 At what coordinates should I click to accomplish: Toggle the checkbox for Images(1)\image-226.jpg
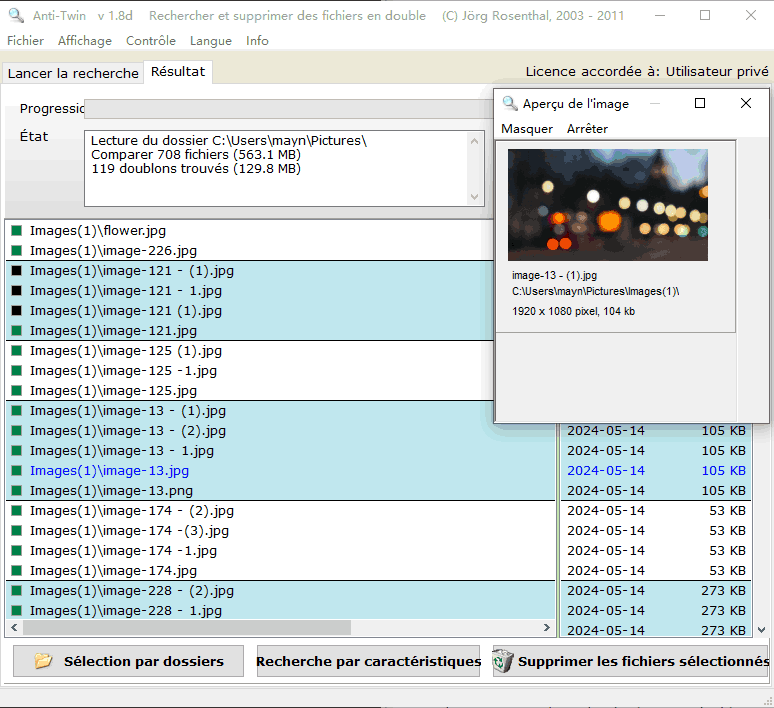17,250
